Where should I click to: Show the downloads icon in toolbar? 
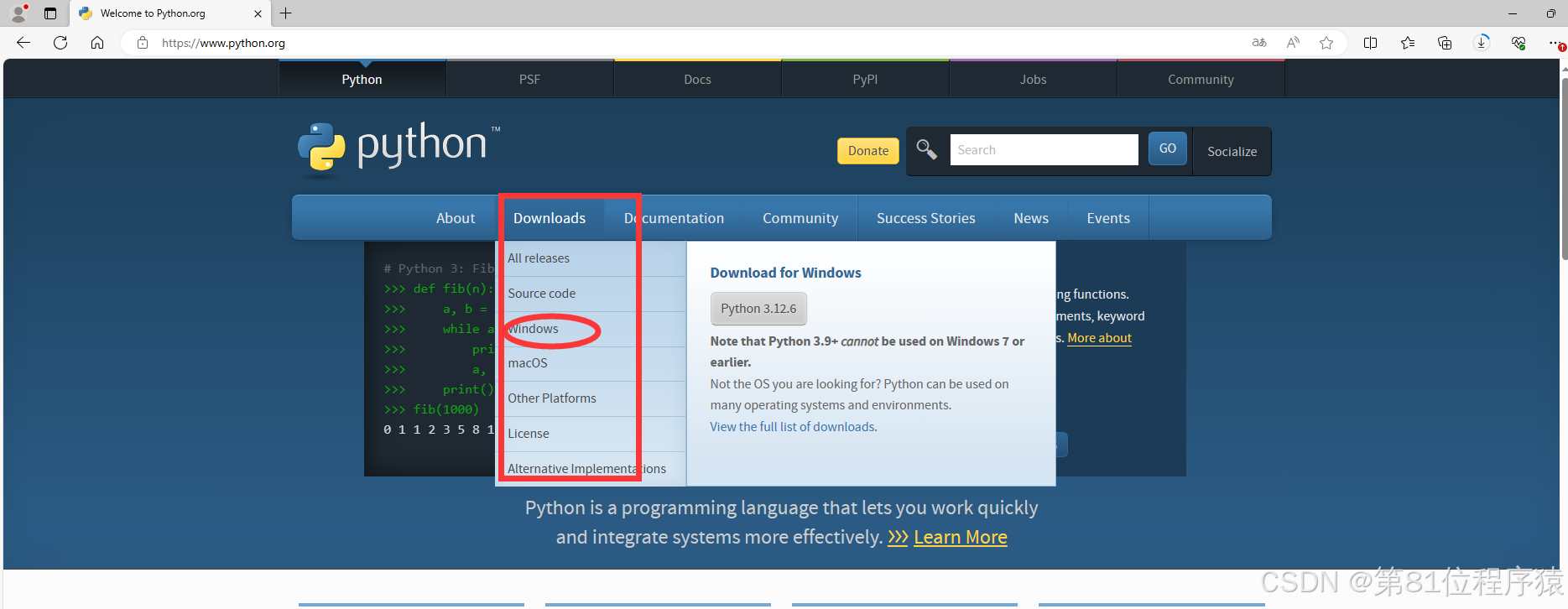[x=1482, y=42]
